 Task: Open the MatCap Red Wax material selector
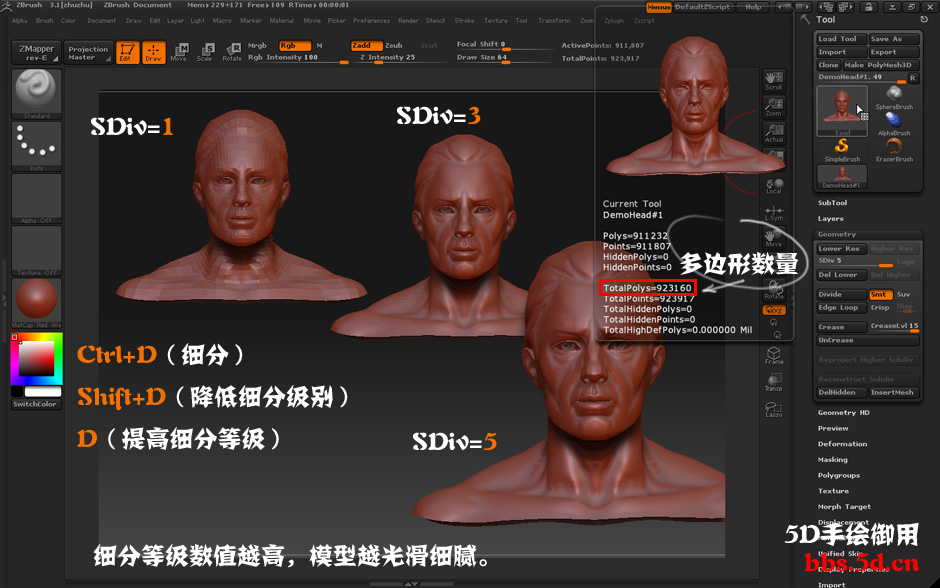coord(36,303)
